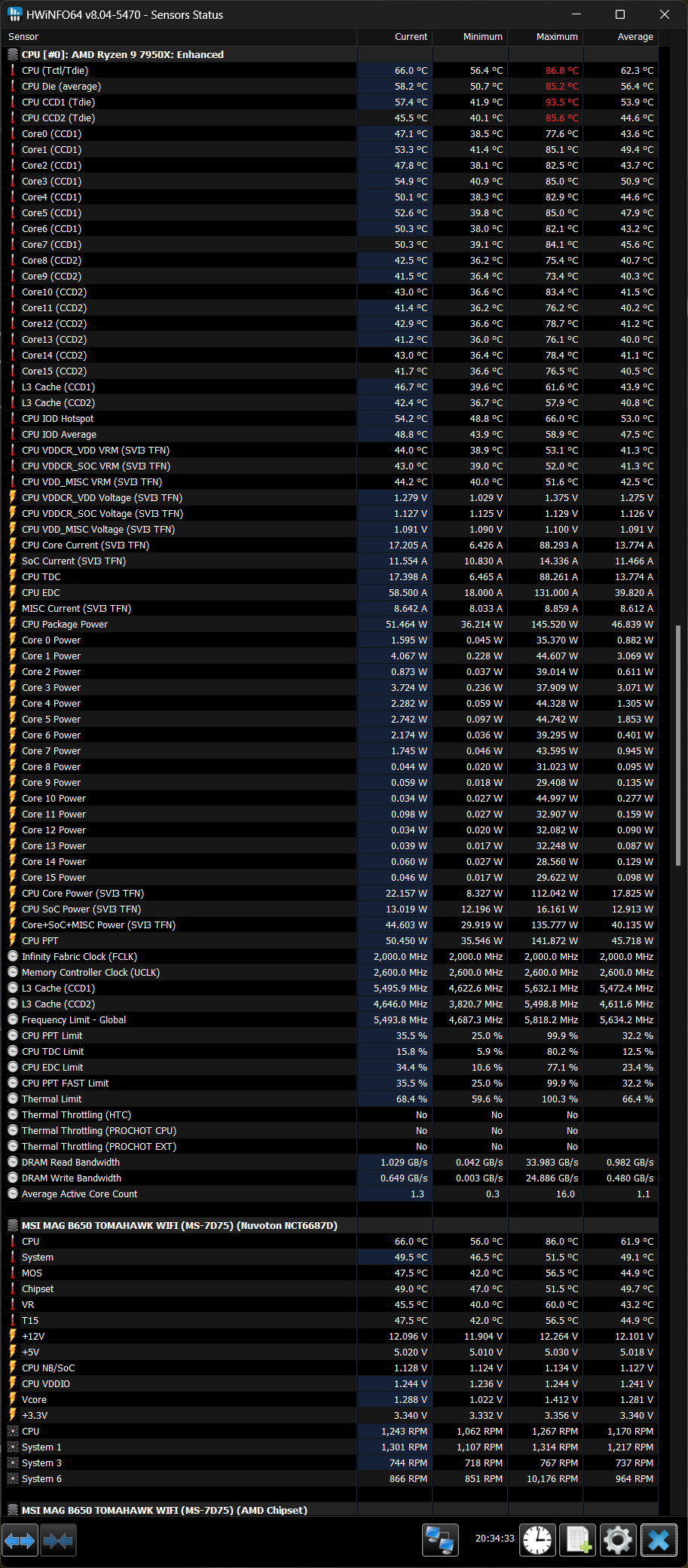
Task: Select the System 3 fan row
Action: click(330, 1463)
